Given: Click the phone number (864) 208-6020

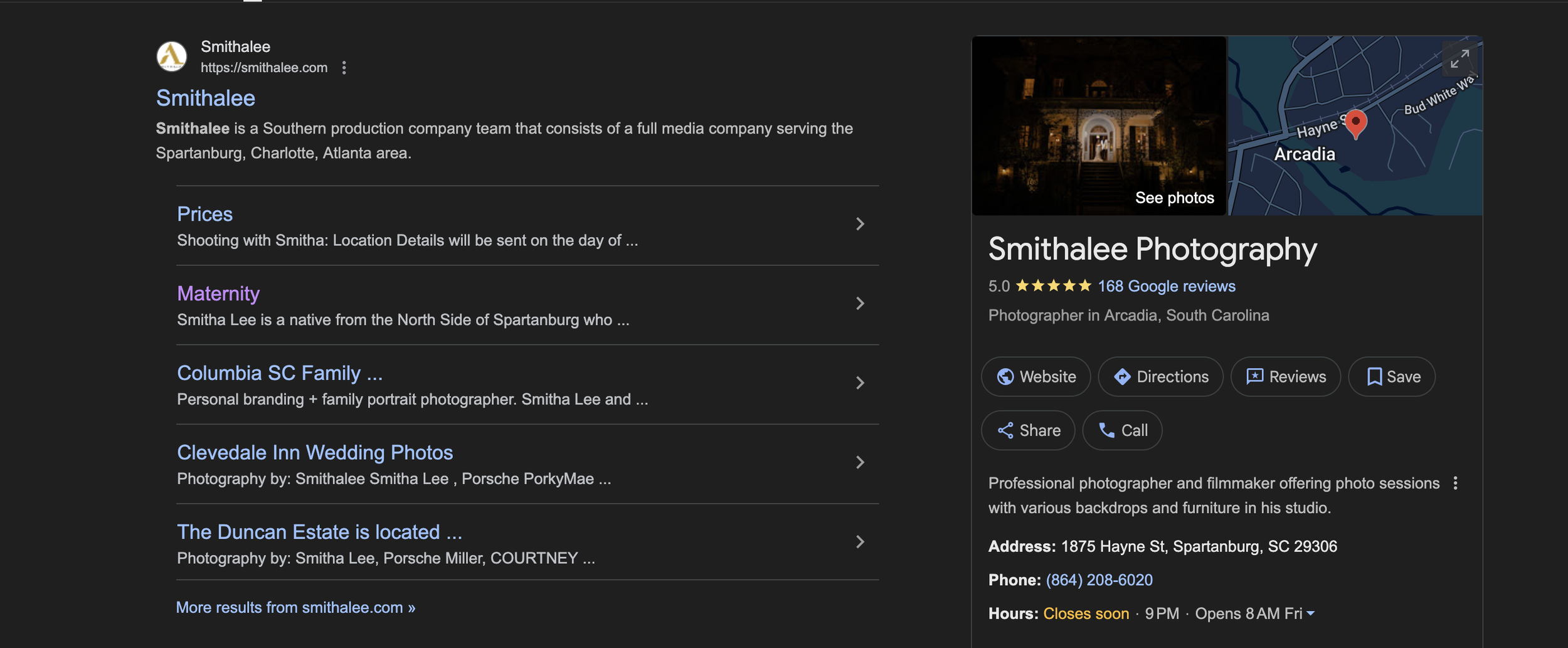Looking at the screenshot, I should pyautogui.click(x=1099, y=580).
